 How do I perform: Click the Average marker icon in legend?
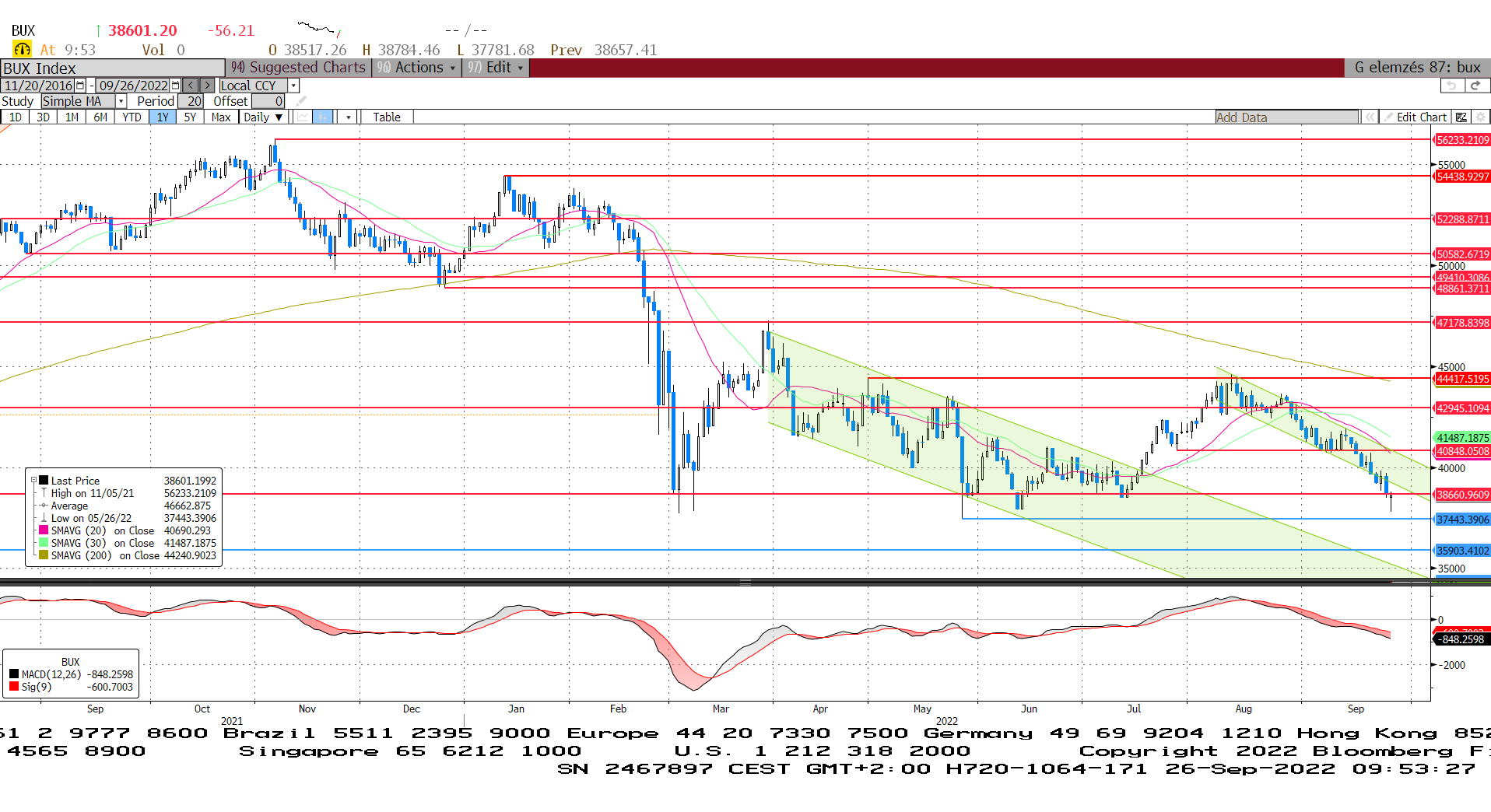pos(44,506)
